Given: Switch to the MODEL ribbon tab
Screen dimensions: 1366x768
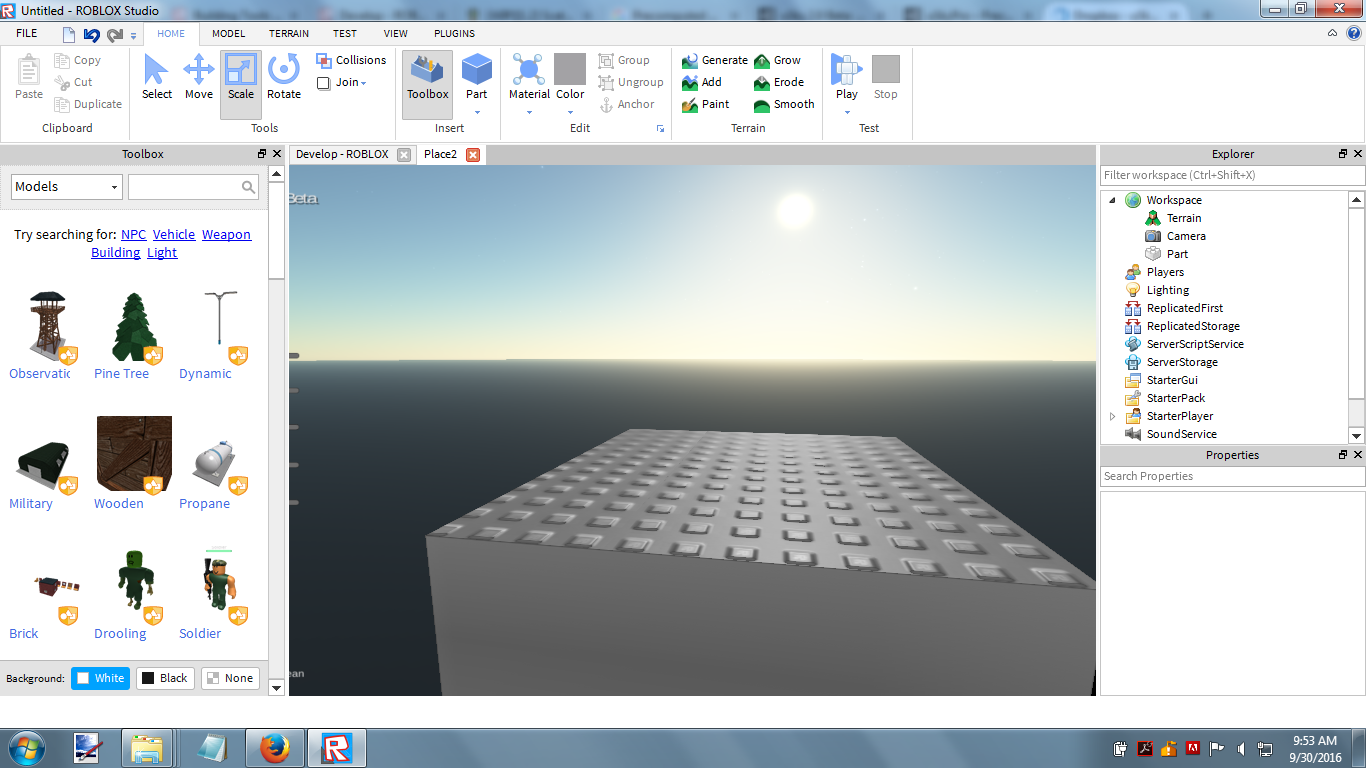Looking at the screenshot, I should pos(228,33).
